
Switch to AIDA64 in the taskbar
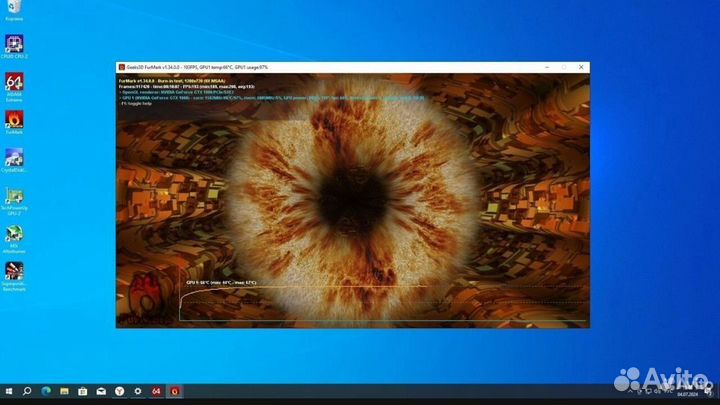pos(156,391)
